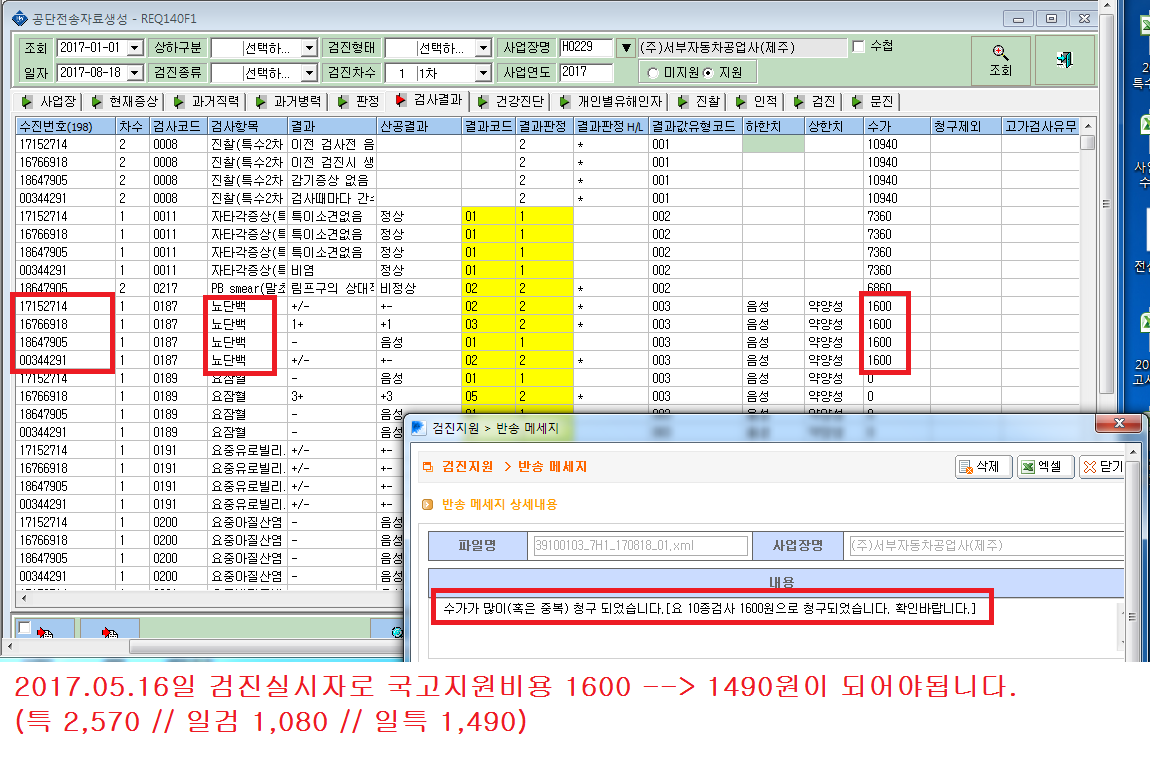Select the 지원 radio button

(x=708, y=73)
